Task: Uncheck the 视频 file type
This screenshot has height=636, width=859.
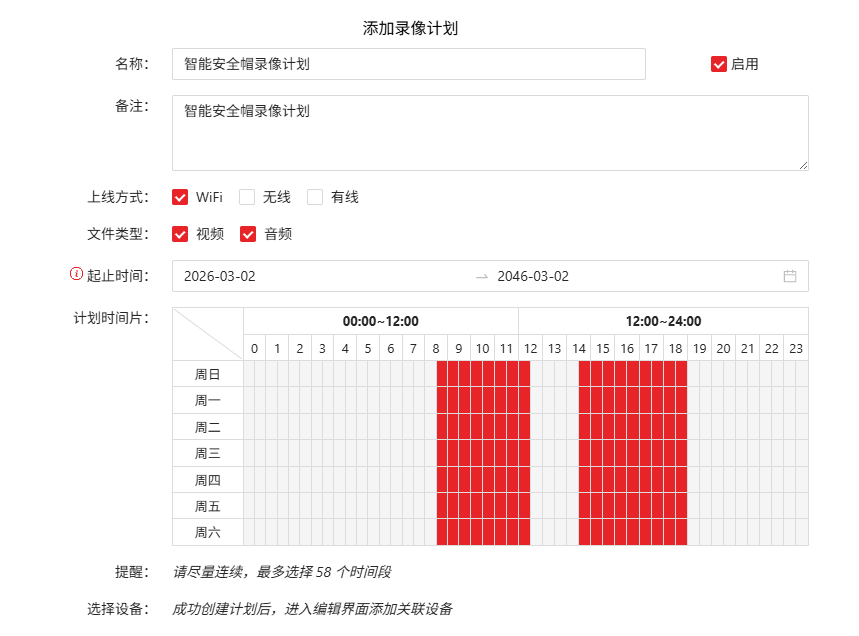Action: point(180,234)
